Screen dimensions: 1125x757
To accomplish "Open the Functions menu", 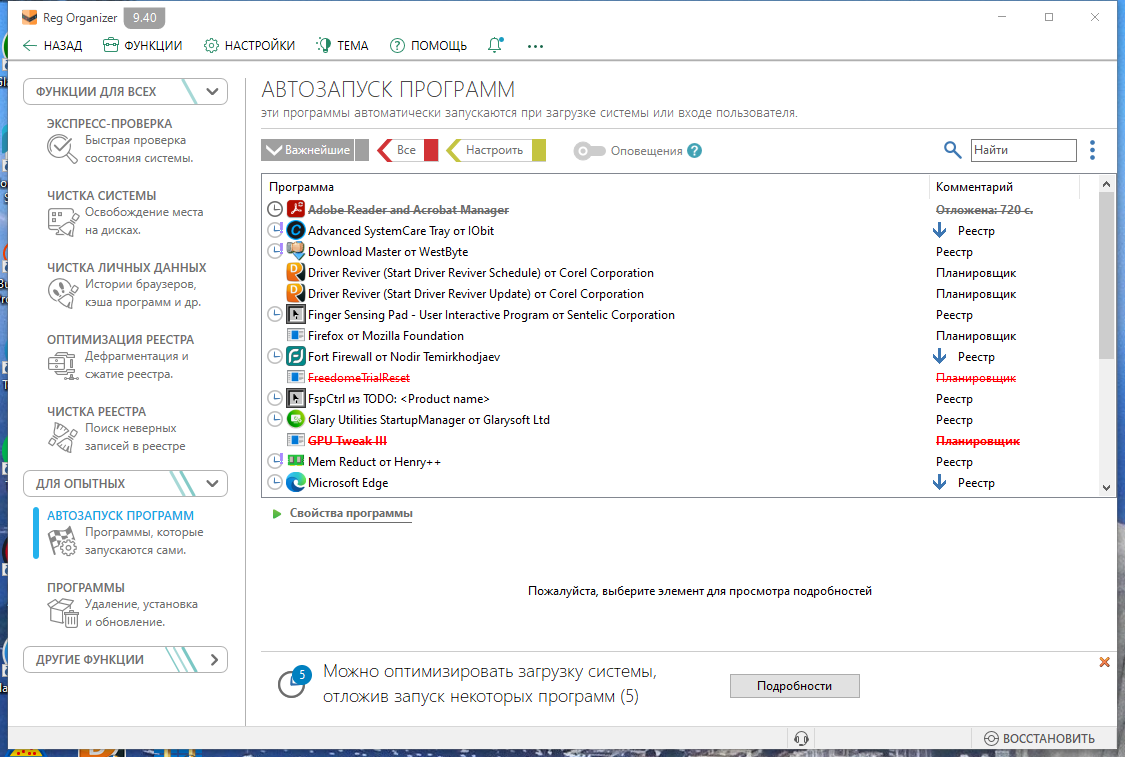I will (143, 46).
